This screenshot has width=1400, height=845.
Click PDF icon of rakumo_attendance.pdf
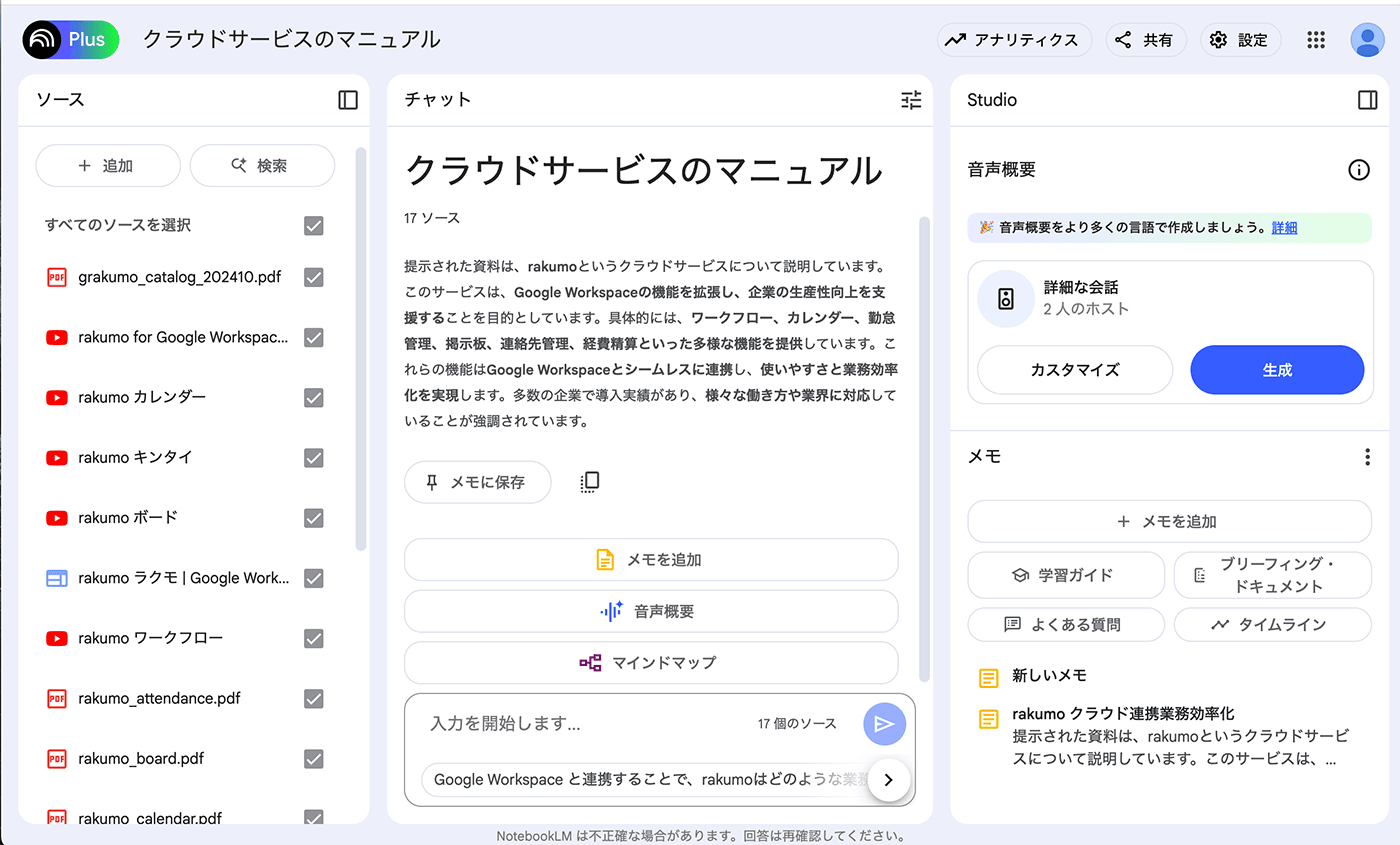[x=57, y=698]
